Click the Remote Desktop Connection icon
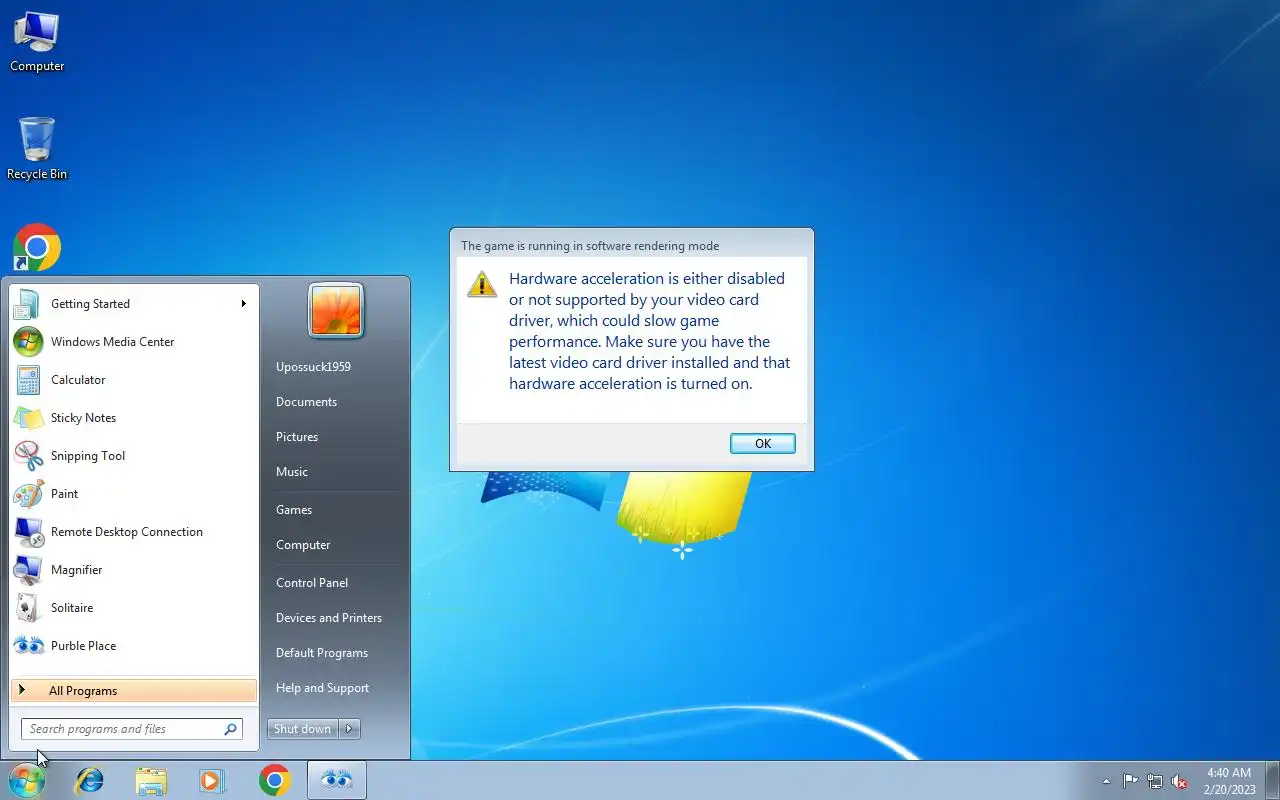Image resolution: width=1280 pixels, height=800 pixels. pos(28,532)
